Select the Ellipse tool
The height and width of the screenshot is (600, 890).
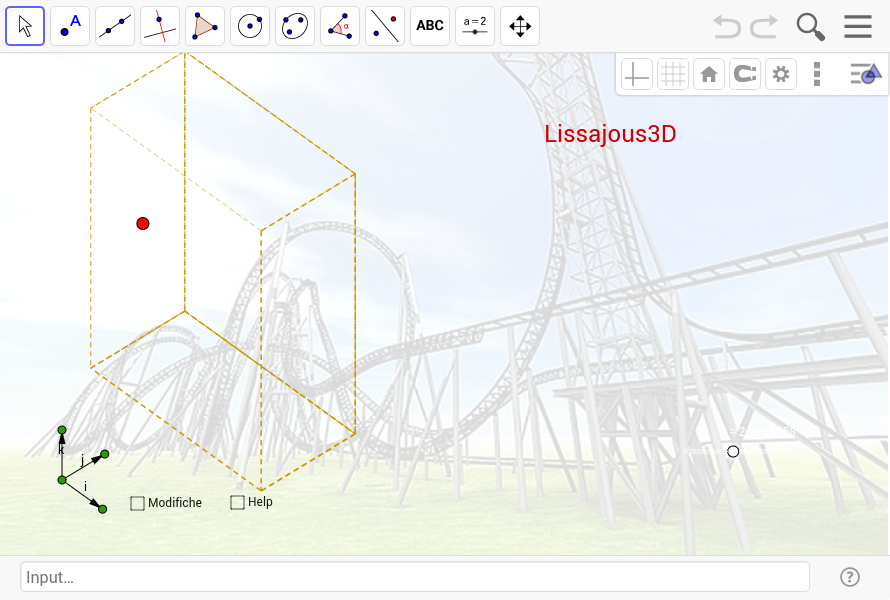295,26
